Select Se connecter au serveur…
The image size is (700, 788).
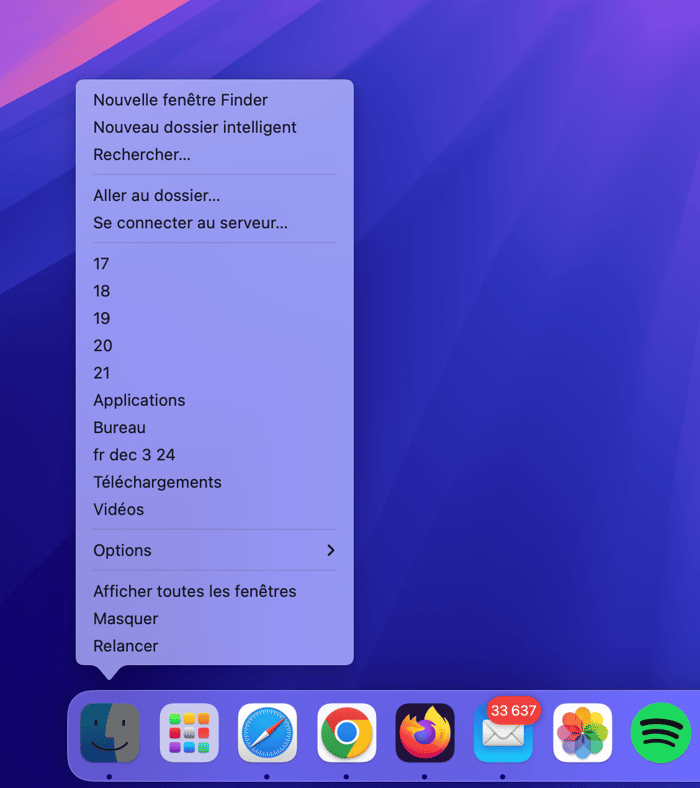click(215, 223)
